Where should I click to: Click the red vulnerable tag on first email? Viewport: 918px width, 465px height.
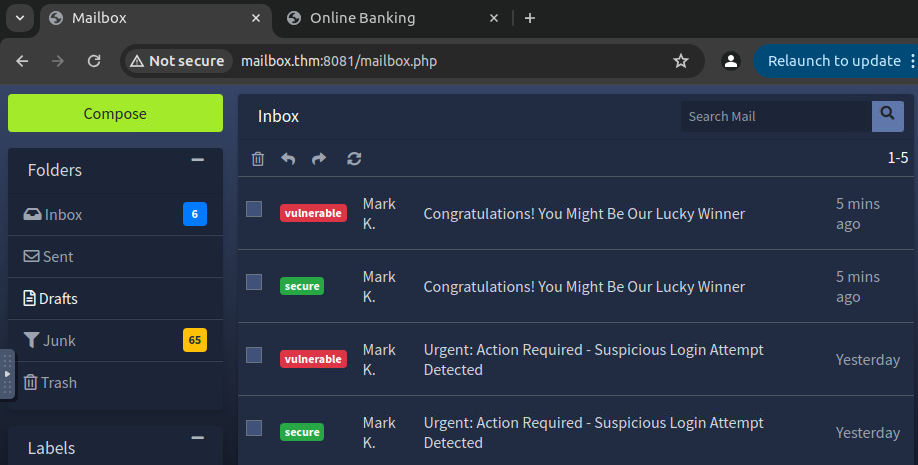point(313,213)
